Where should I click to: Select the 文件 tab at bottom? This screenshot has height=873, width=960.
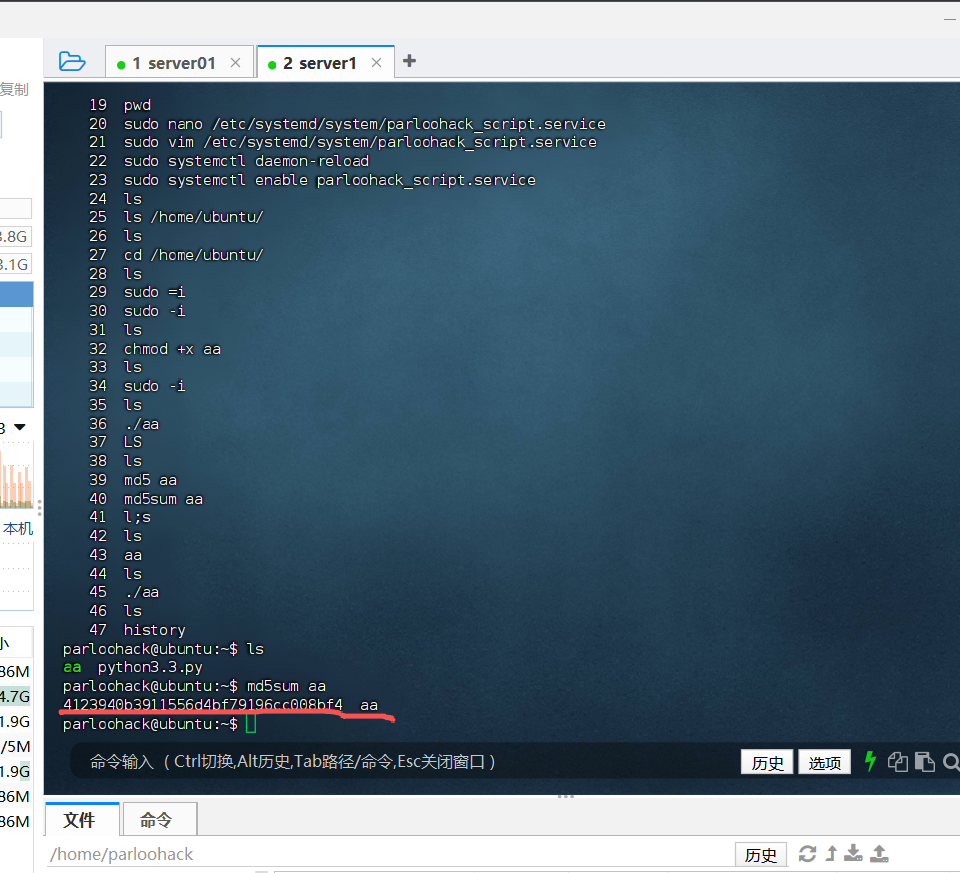point(80,820)
